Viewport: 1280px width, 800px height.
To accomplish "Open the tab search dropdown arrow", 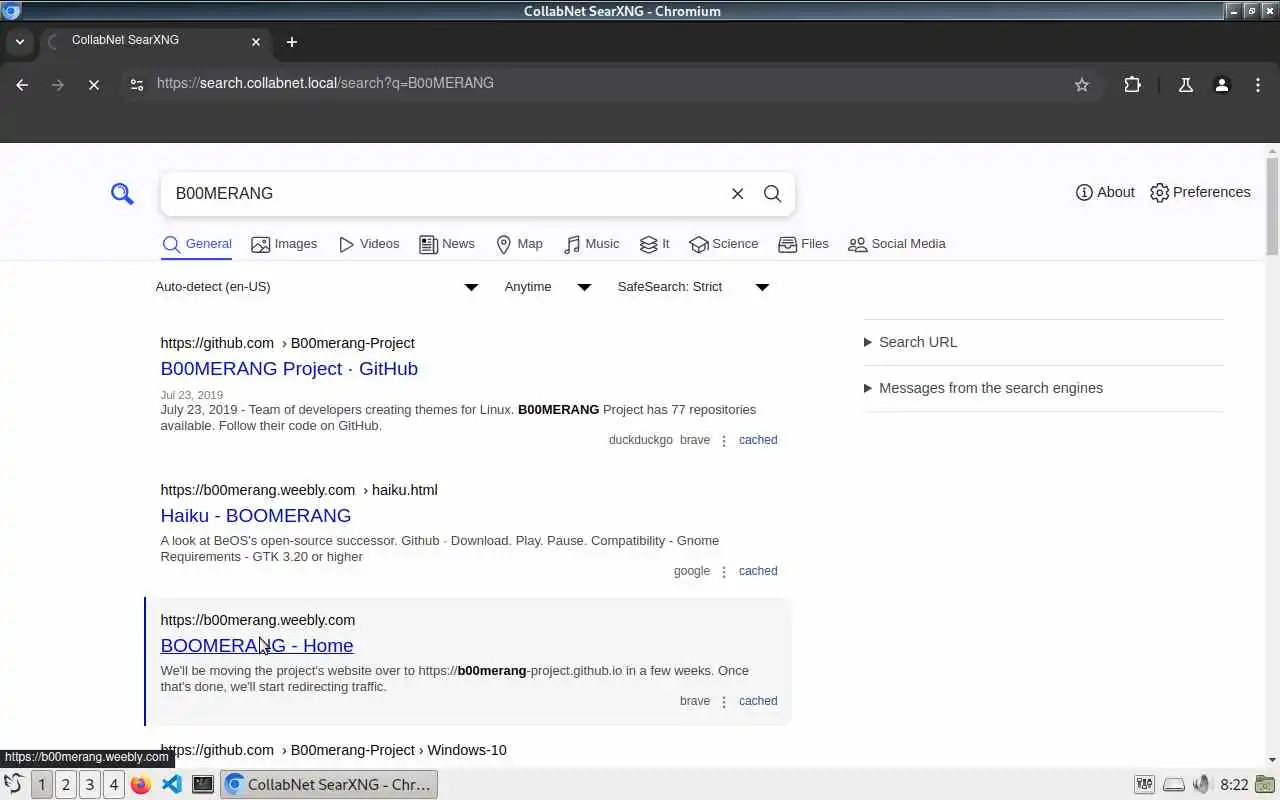I will 19,42.
